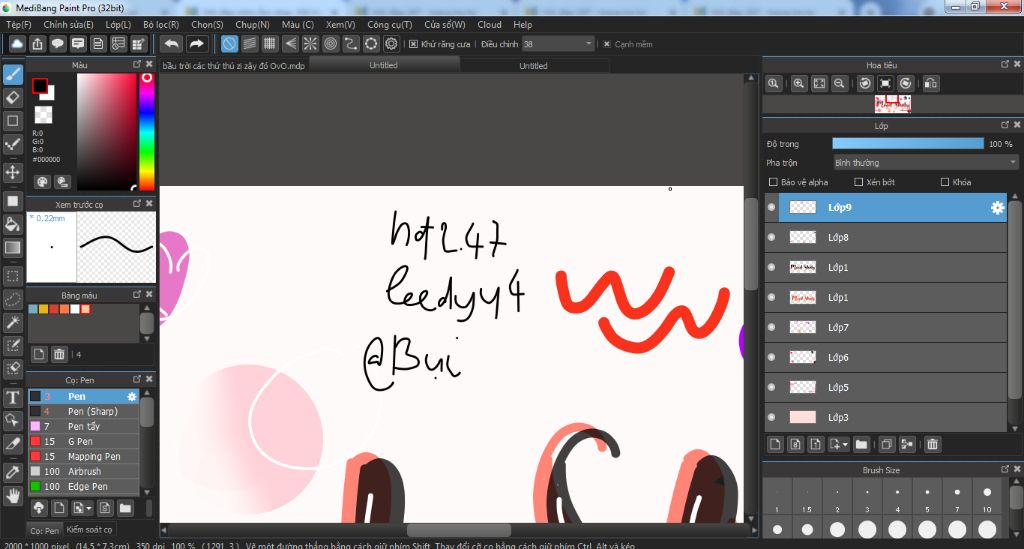The height and width of the screenshot is (549, 1024).
Task: Select the Pen (Sharp) brush
Action: [x=84, y=412]
